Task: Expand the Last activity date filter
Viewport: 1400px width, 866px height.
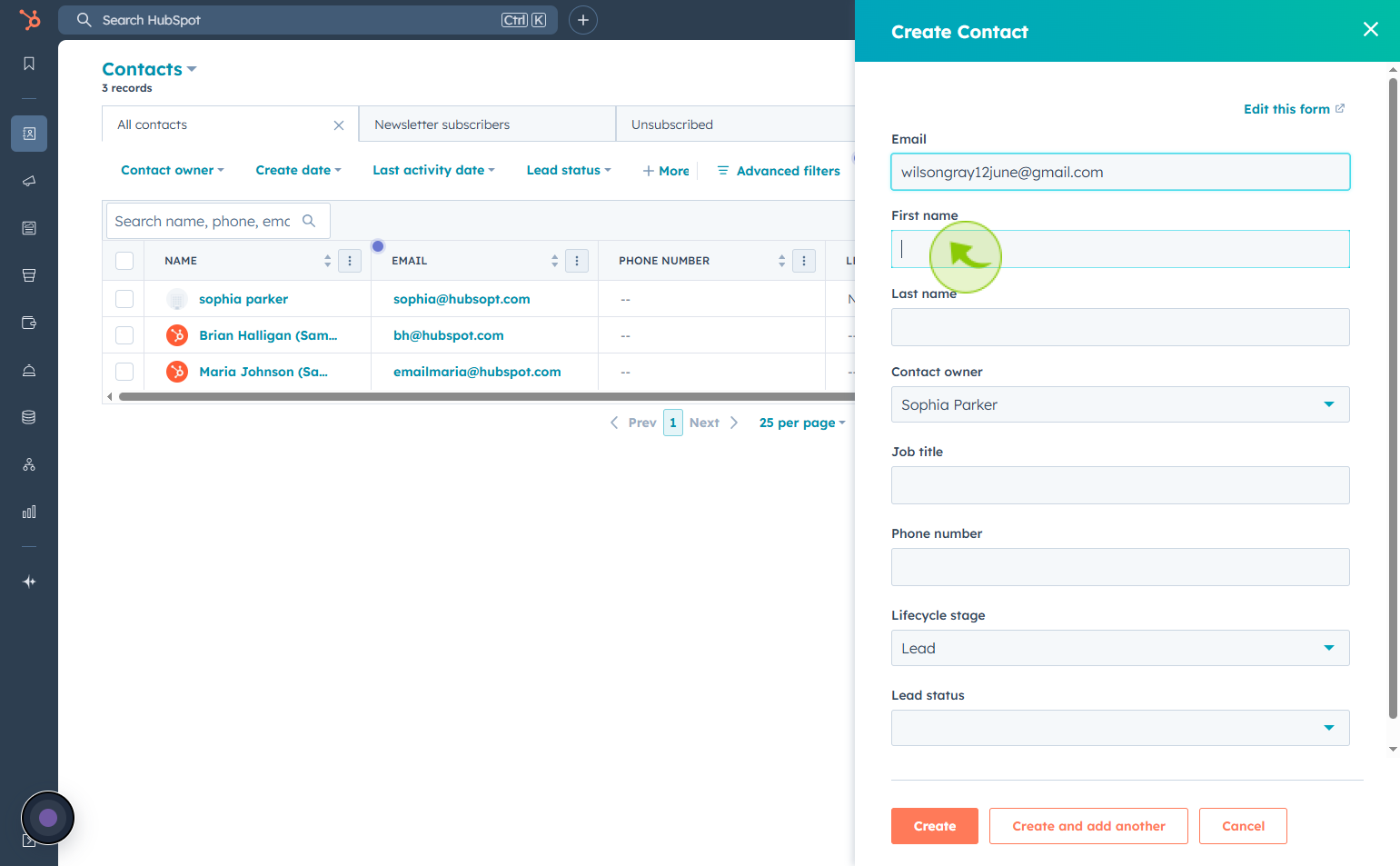Action: pos(434,170)
